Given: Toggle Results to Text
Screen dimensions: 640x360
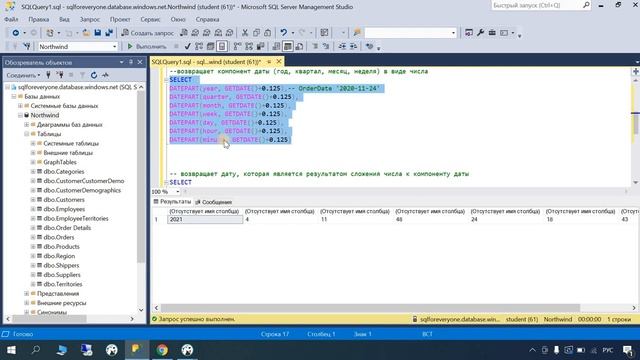Looking at the screenshot, I should pos(276,47).
